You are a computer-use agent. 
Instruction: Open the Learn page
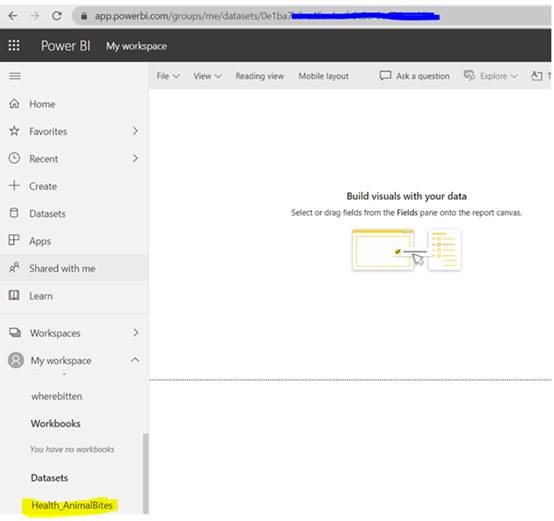coord(41,296)
